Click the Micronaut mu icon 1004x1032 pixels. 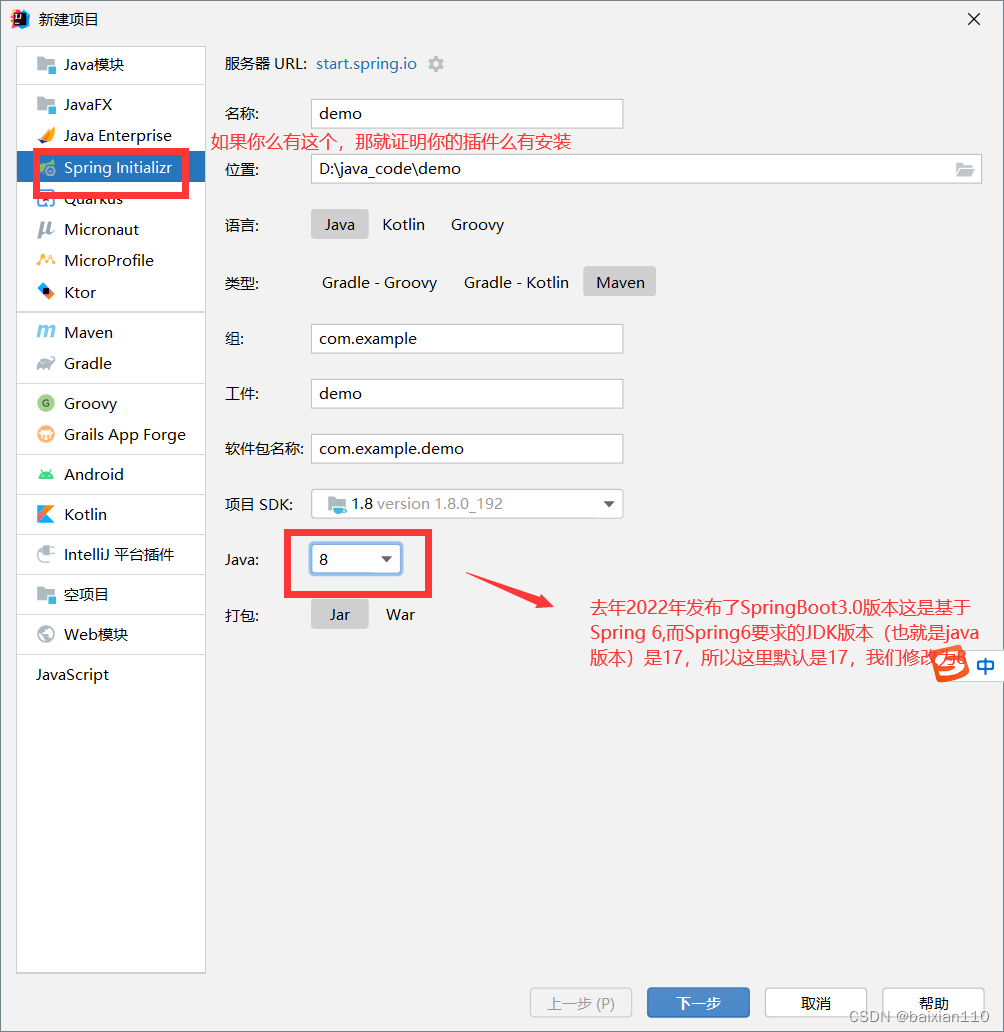[45, 230]
